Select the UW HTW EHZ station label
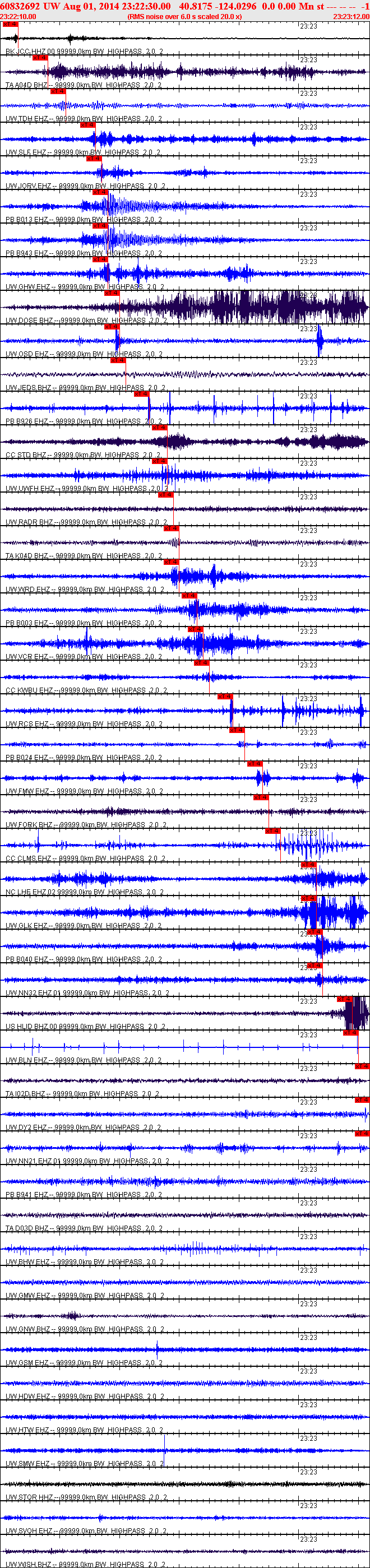This screenshot has width=370, height=1568. (85, 1430)
